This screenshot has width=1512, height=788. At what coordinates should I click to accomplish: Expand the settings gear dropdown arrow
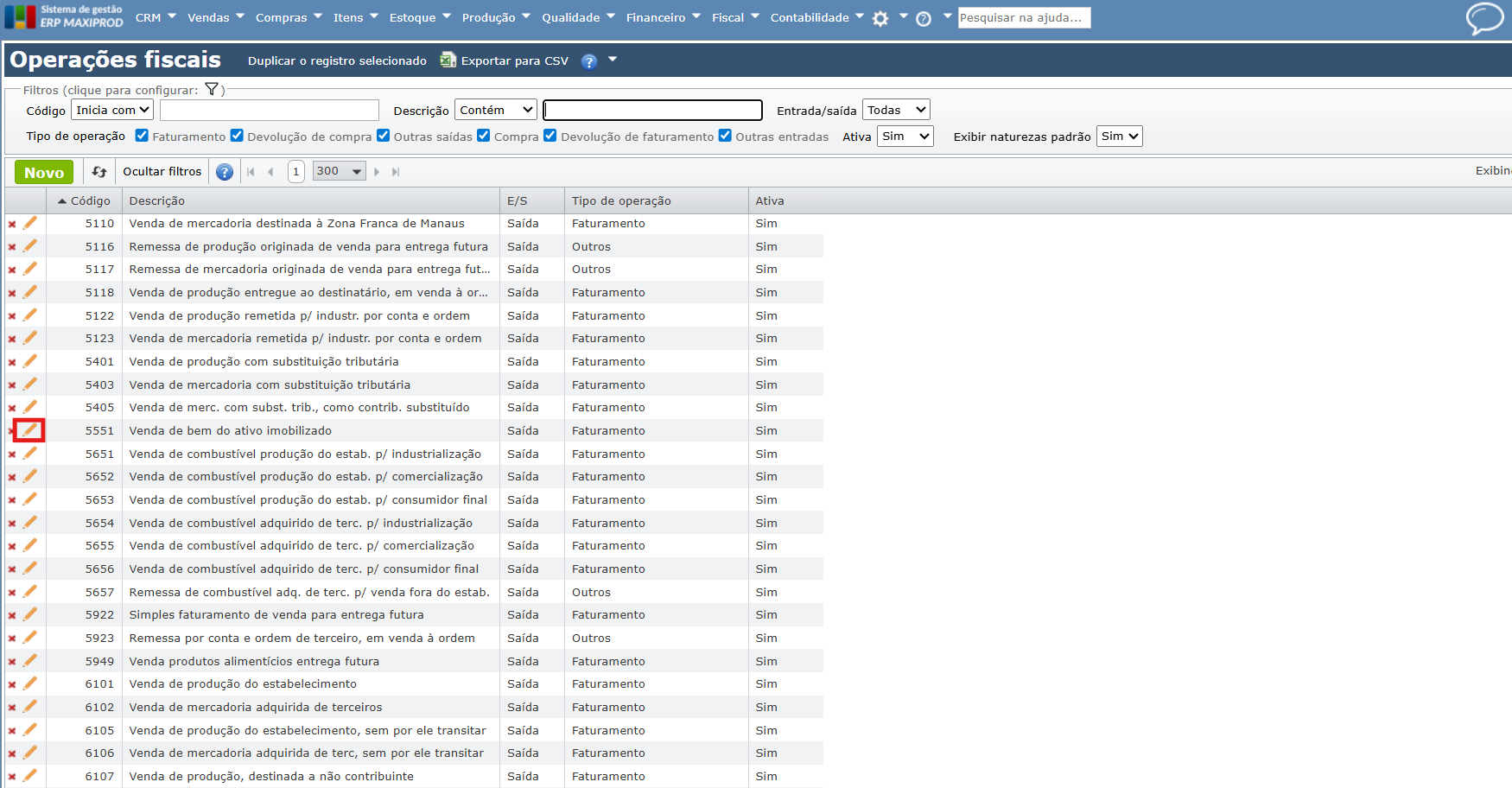[904, 16]
